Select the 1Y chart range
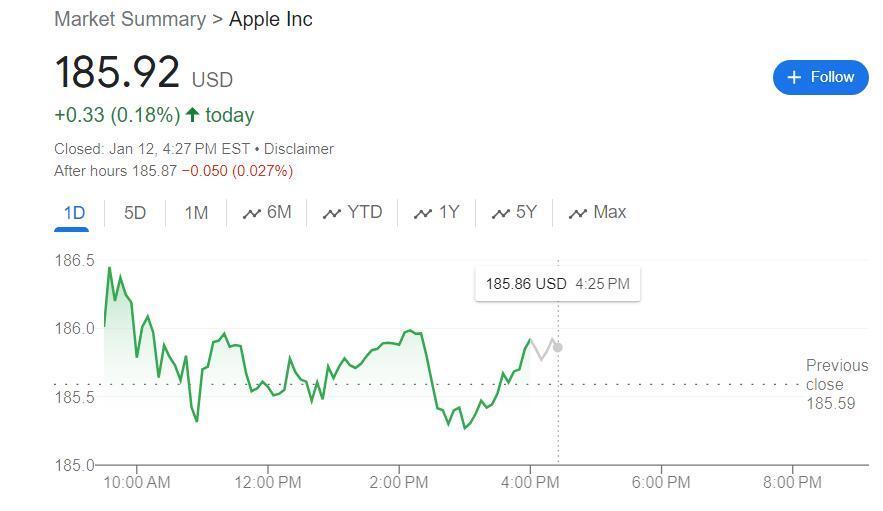 tap(449, 212)
